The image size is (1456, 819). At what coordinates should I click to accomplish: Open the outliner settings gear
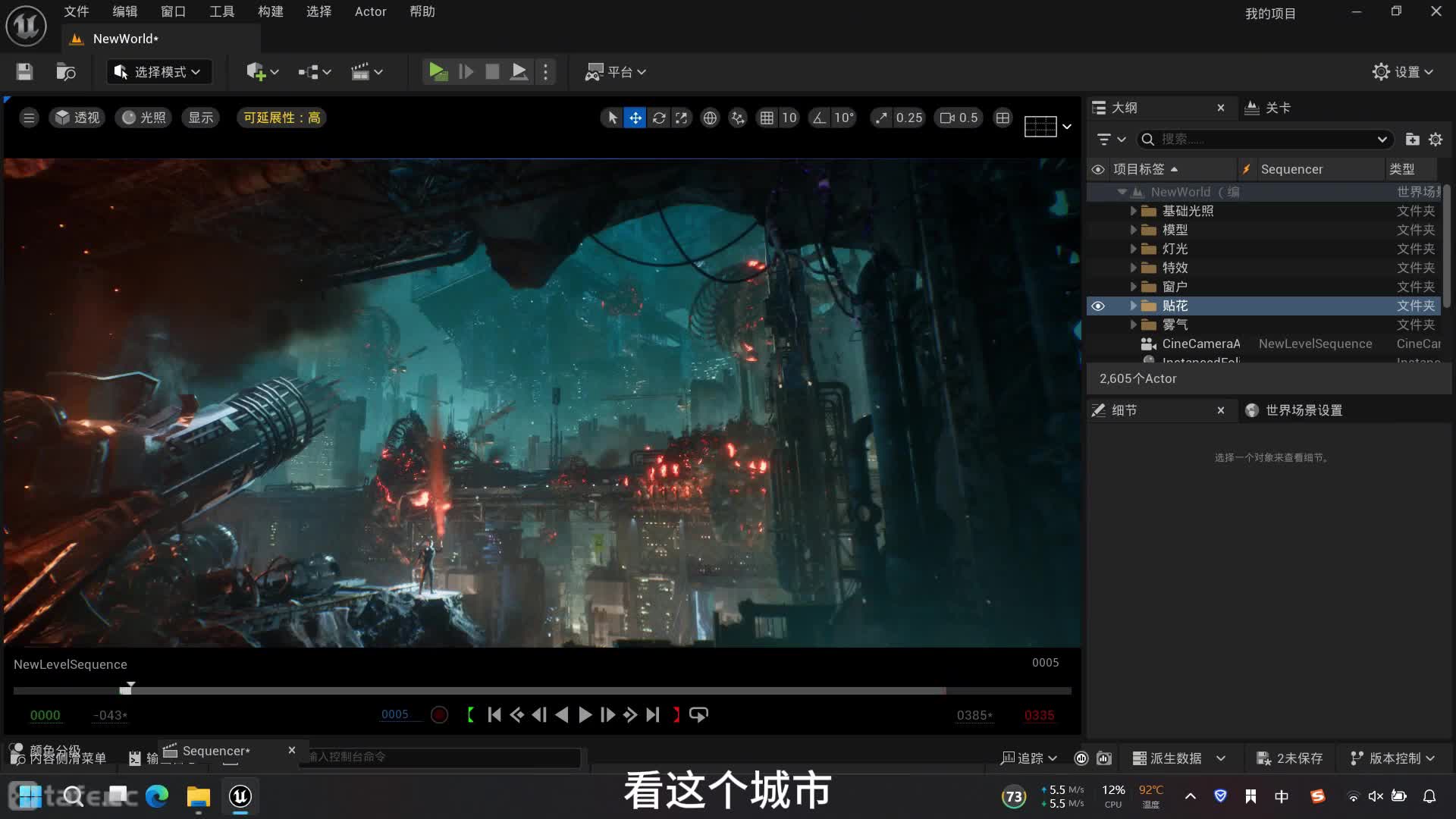pyautogui.click(x=1436, y=140)
